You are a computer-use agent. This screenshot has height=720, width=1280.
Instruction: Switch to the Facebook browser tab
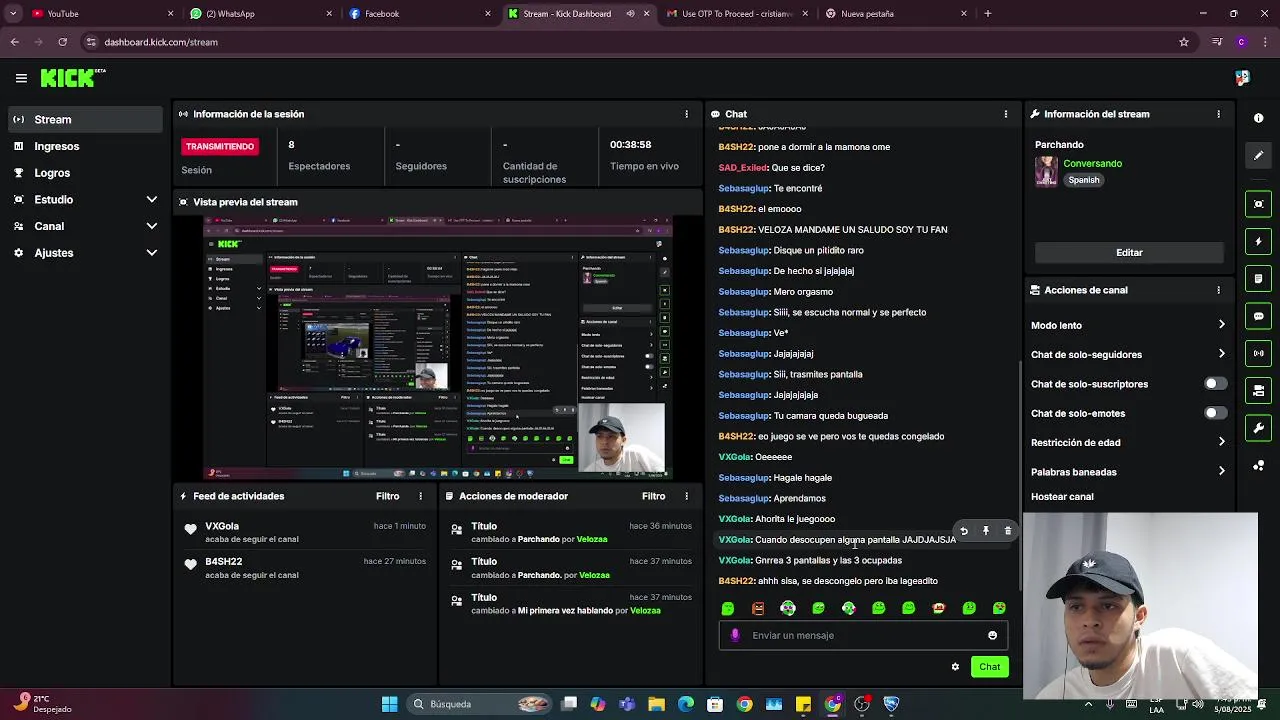420,14
